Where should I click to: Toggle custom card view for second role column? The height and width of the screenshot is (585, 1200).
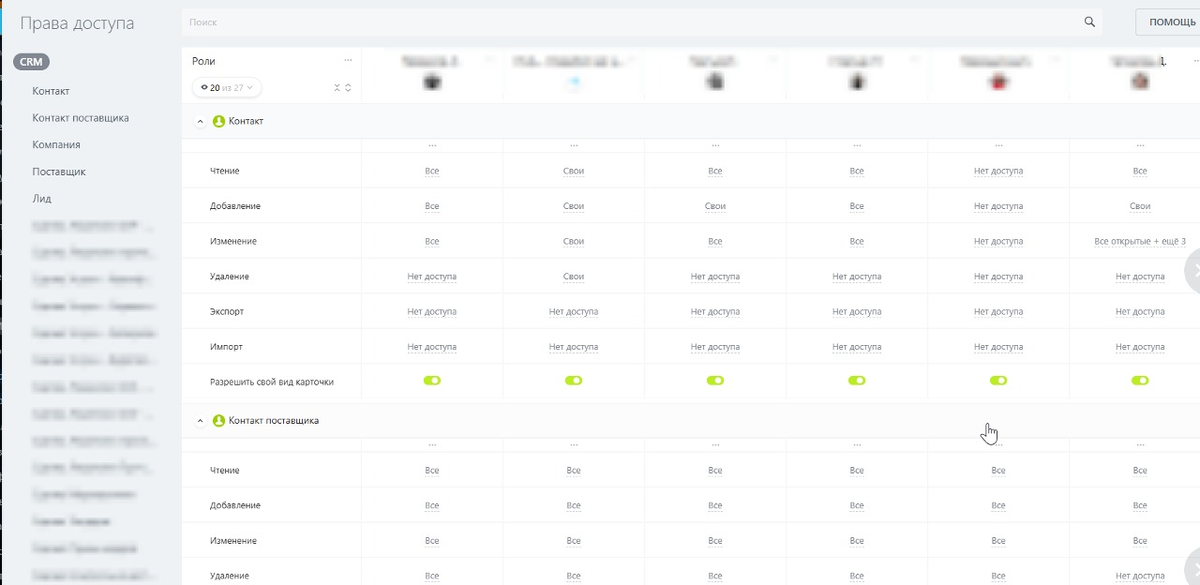pyautogui.click(x=573, y=381)
